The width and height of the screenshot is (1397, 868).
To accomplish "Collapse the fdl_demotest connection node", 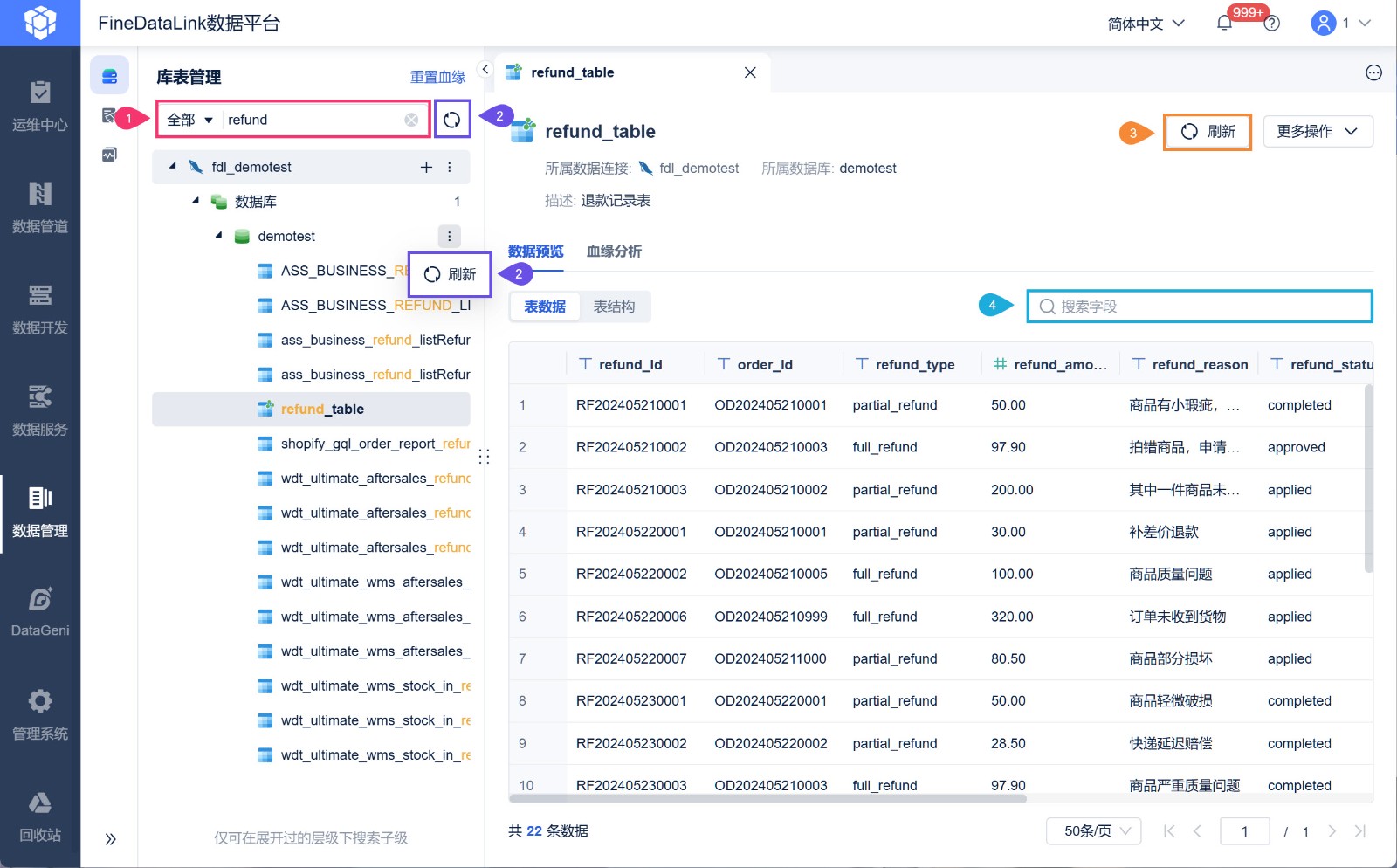I will click(x=173, y=166).
